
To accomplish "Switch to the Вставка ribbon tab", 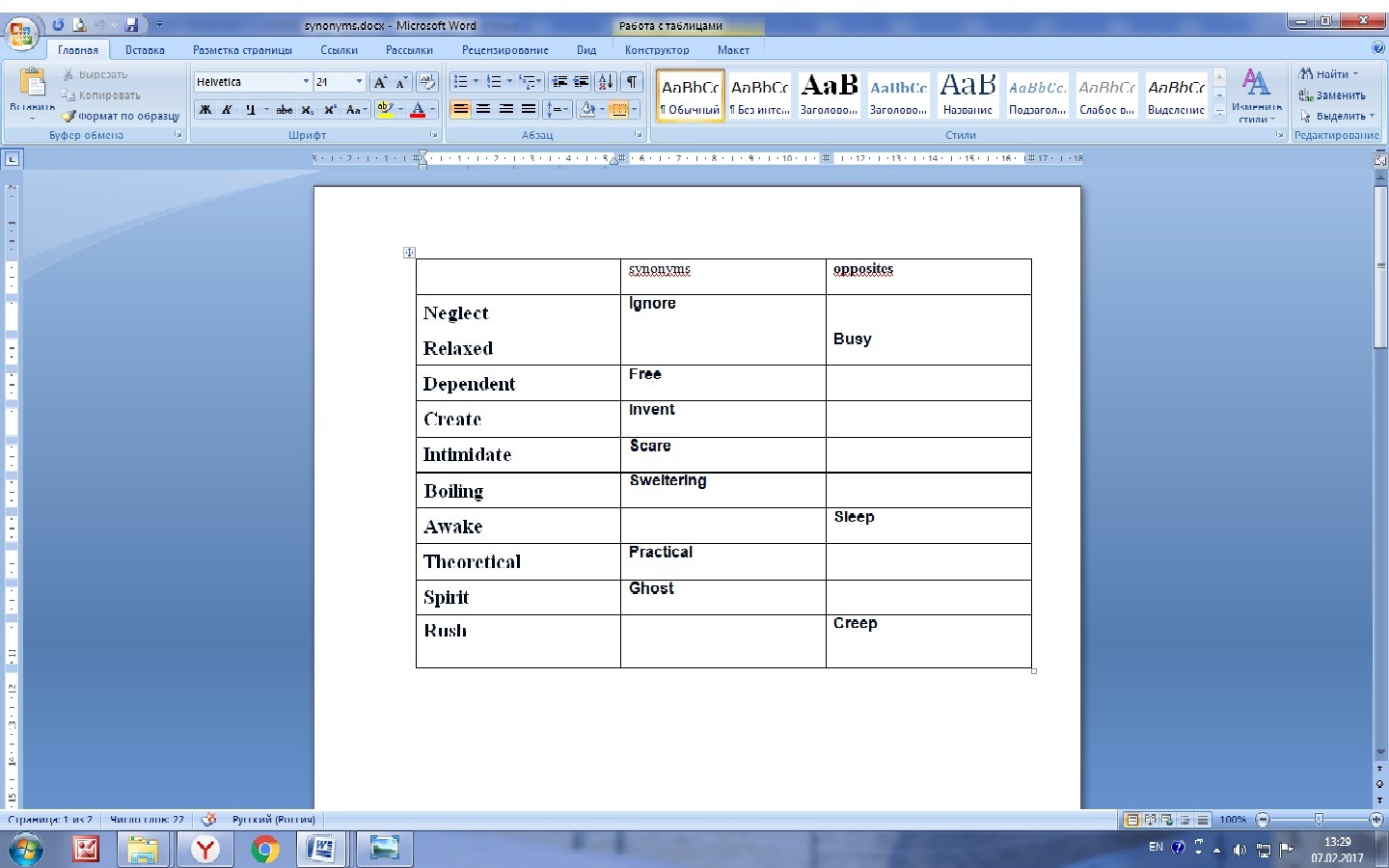I will coord(145,50).
